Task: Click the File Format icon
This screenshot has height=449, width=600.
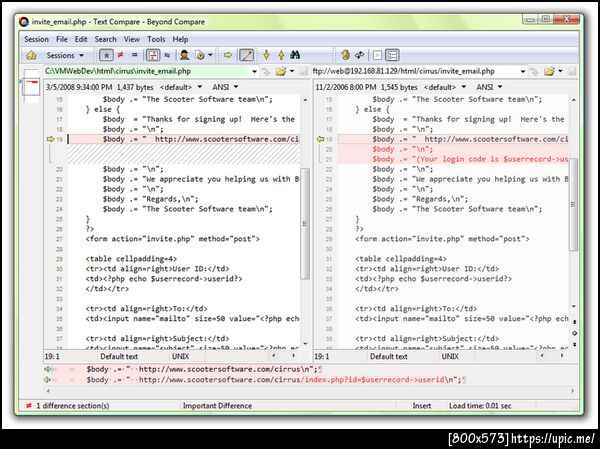Action: click(200, 56)
